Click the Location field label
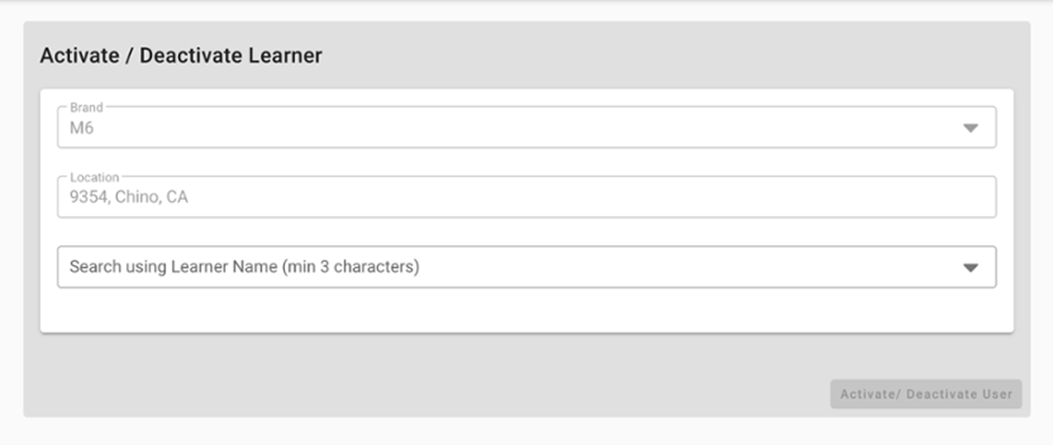 tap(94, 177)
